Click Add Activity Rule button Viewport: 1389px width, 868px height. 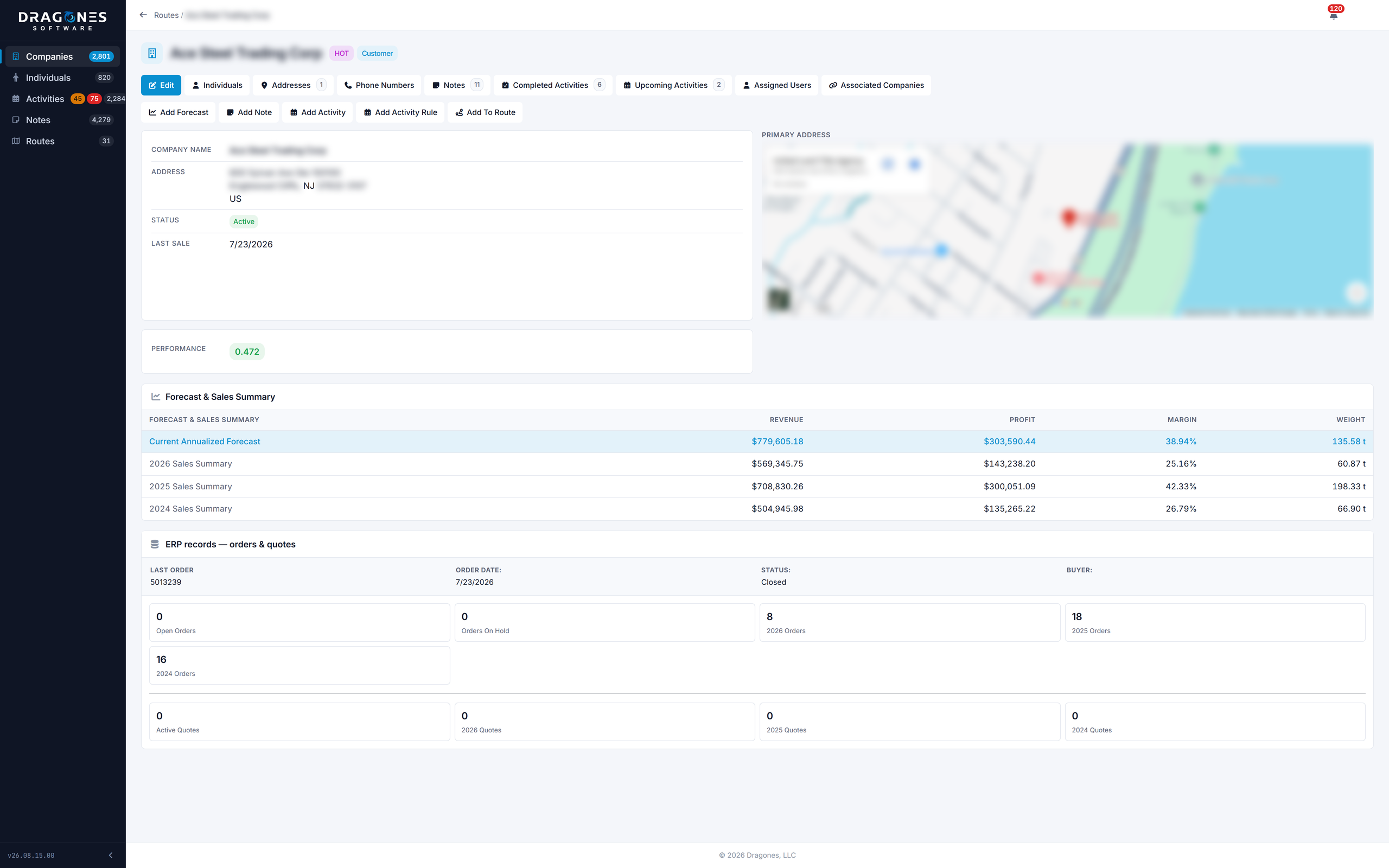tap(400, 112)
